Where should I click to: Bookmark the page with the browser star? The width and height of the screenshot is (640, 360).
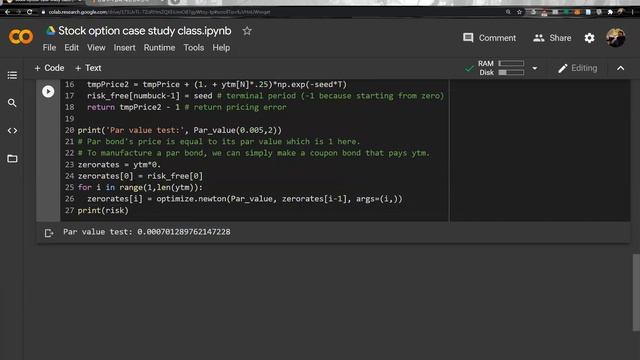coord(519,12)
